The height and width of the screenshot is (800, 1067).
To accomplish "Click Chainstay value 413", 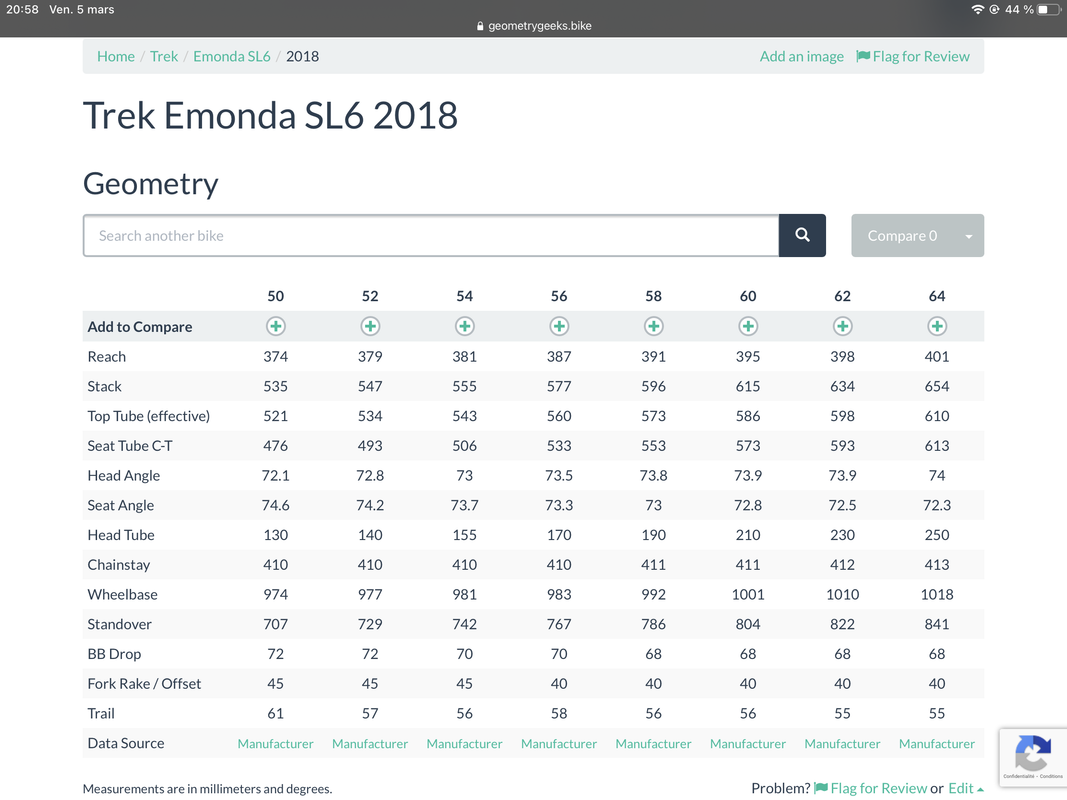I will 937,565.
